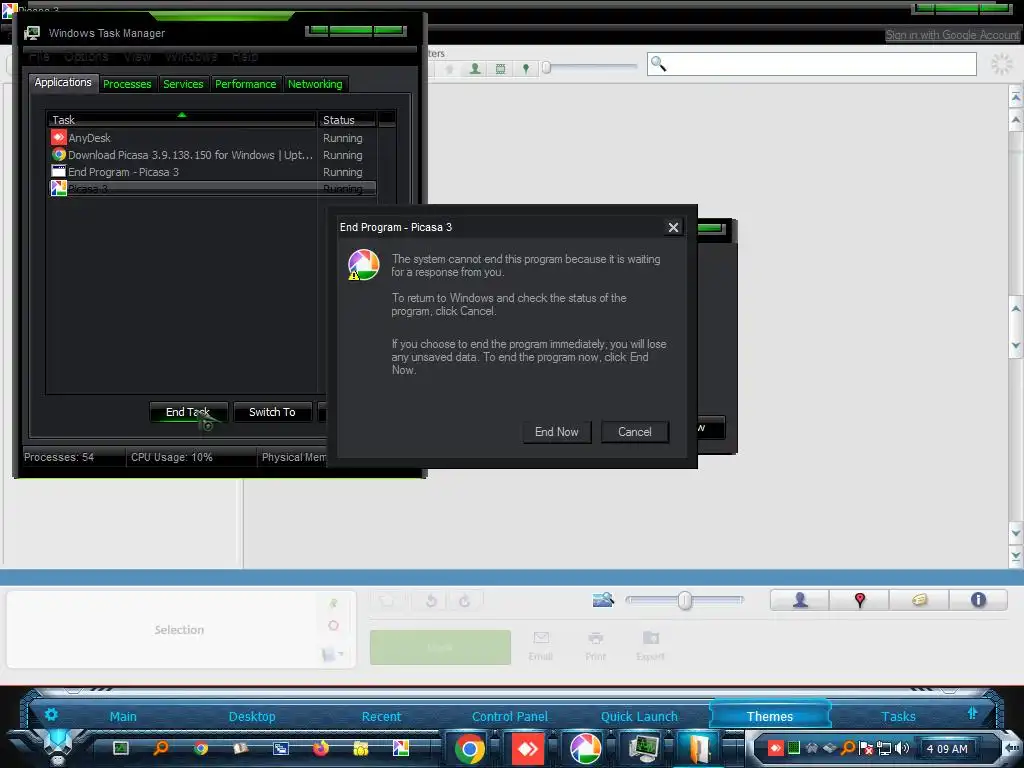Click the up-arrow pin icon on dock
Screen dimensions: 1024x768
click(972, 714)
